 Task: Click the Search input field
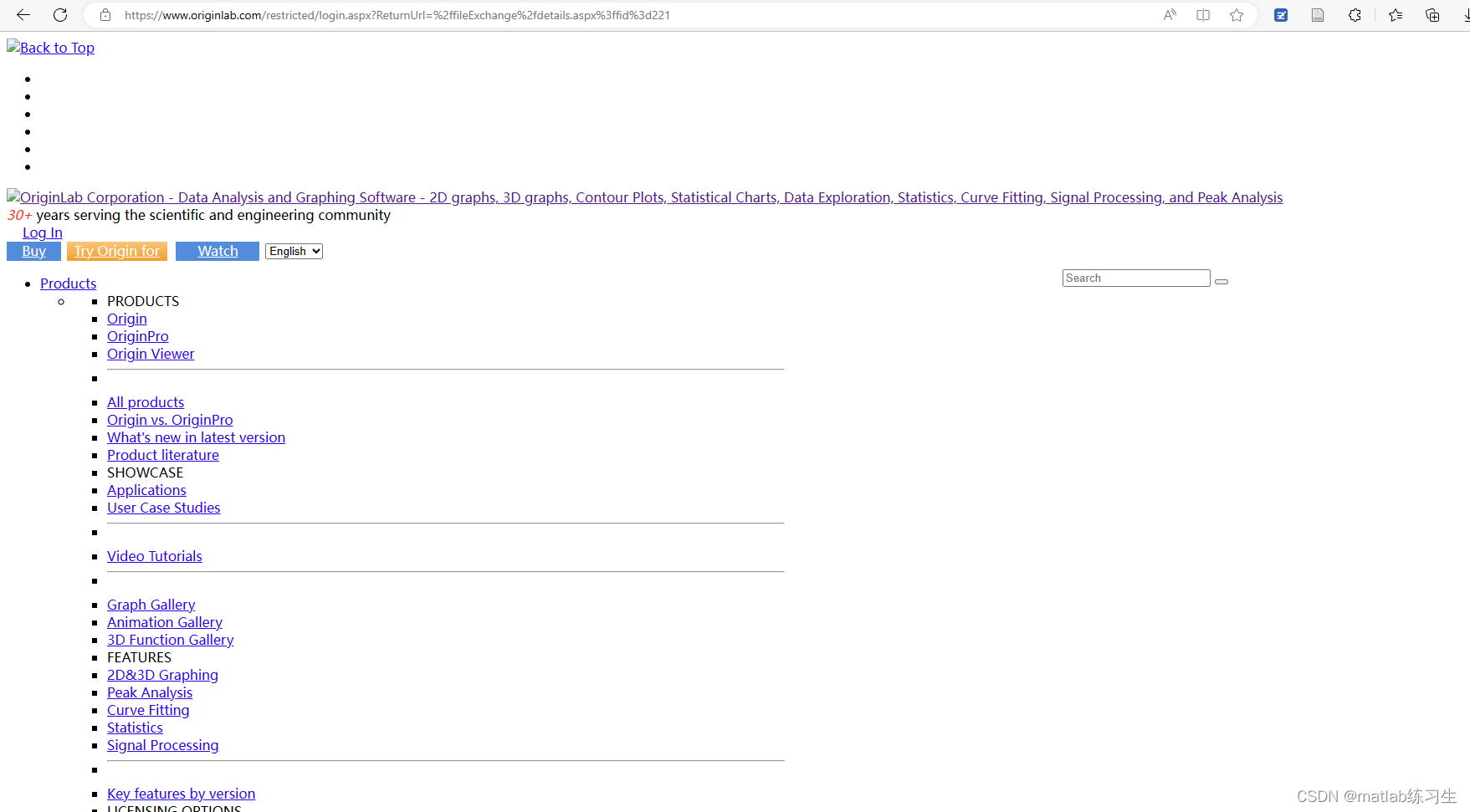click(1136, 278)
